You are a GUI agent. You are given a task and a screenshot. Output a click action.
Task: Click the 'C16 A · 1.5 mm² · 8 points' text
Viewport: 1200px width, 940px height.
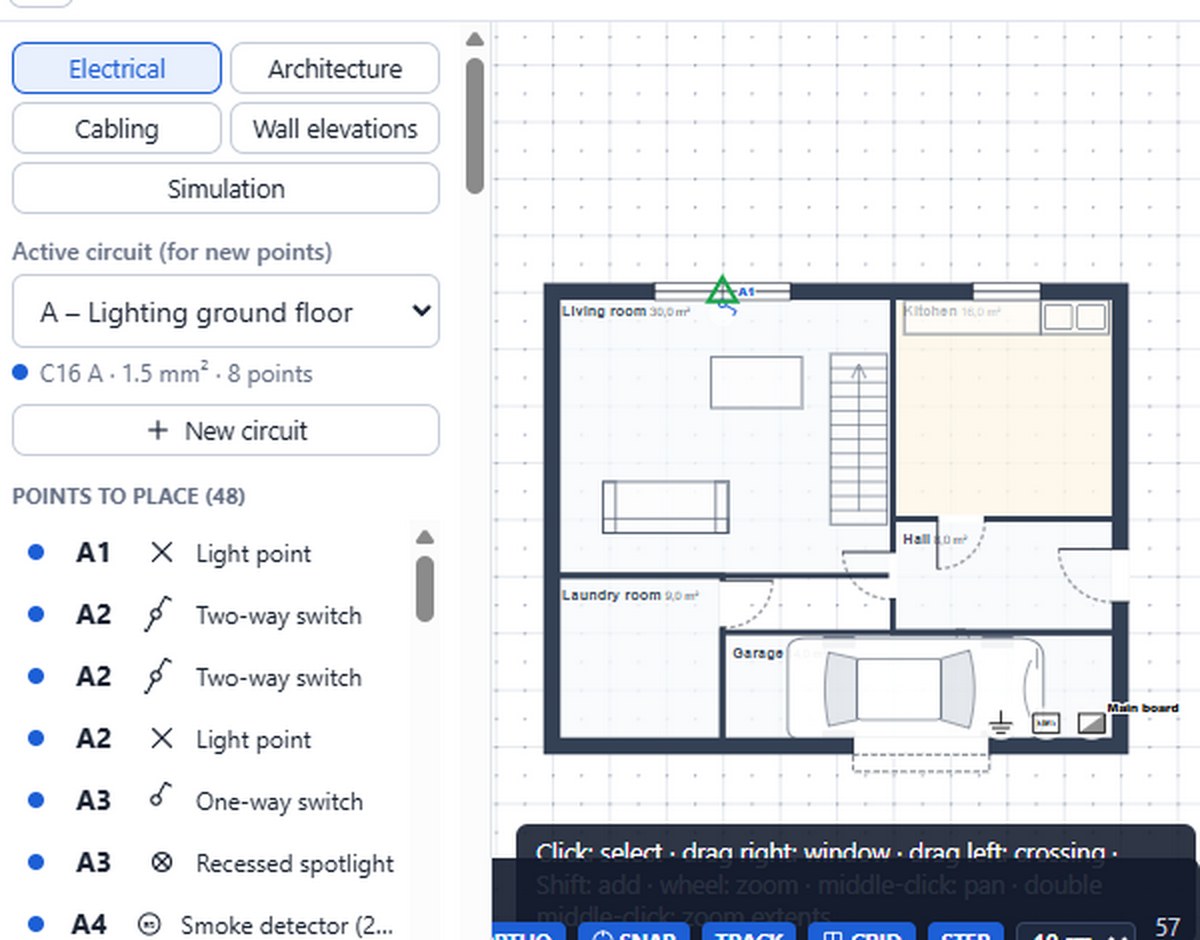pyautogui.click(x=176, y=374)
